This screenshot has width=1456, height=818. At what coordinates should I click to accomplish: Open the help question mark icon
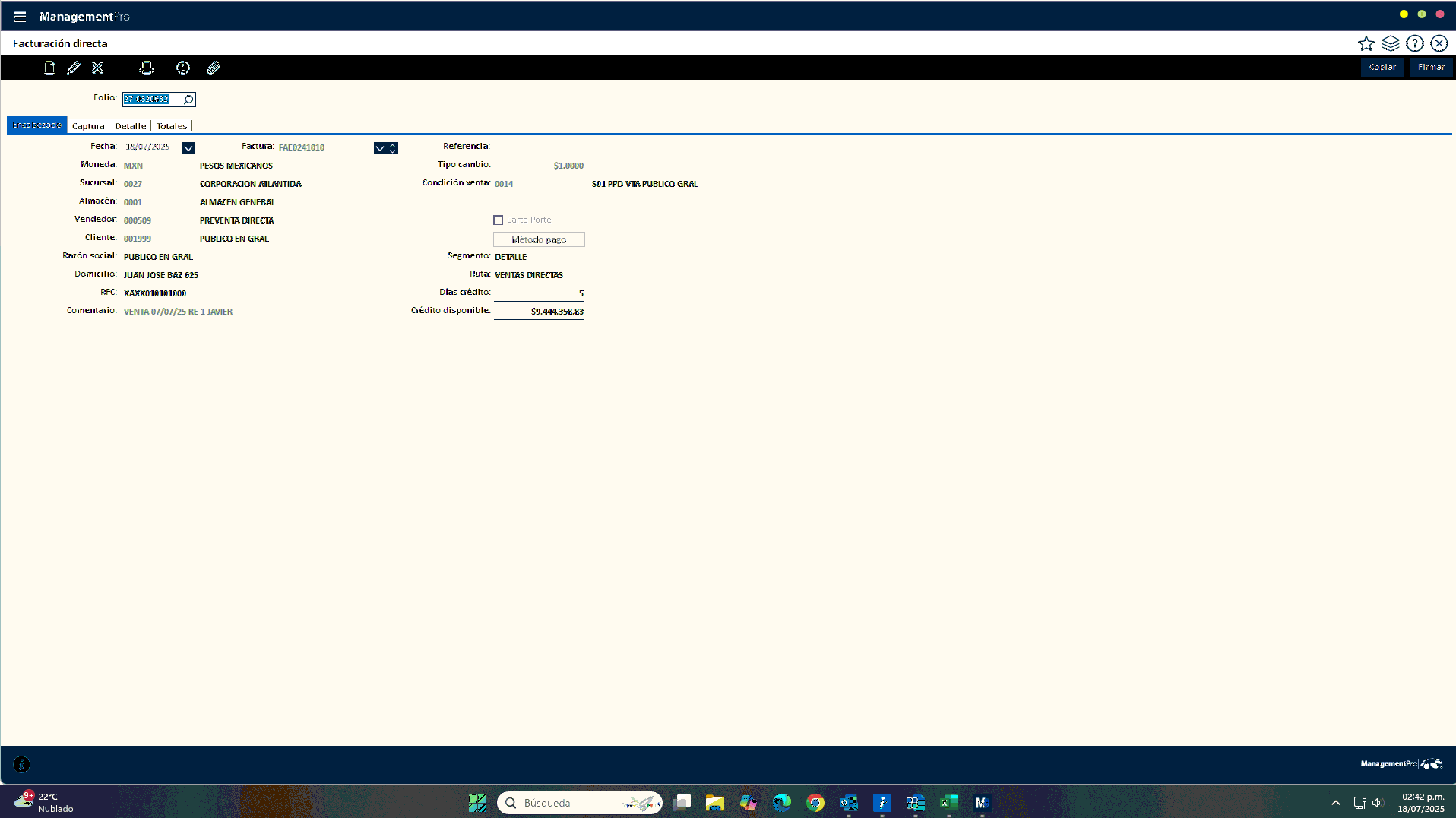(1415, 43)
